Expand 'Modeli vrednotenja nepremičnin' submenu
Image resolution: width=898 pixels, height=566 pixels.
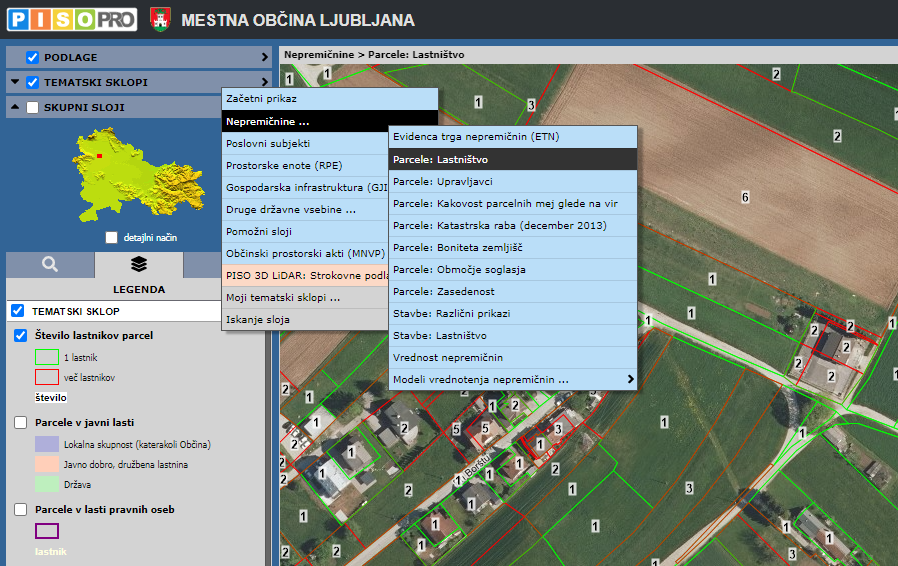point(630,380)
